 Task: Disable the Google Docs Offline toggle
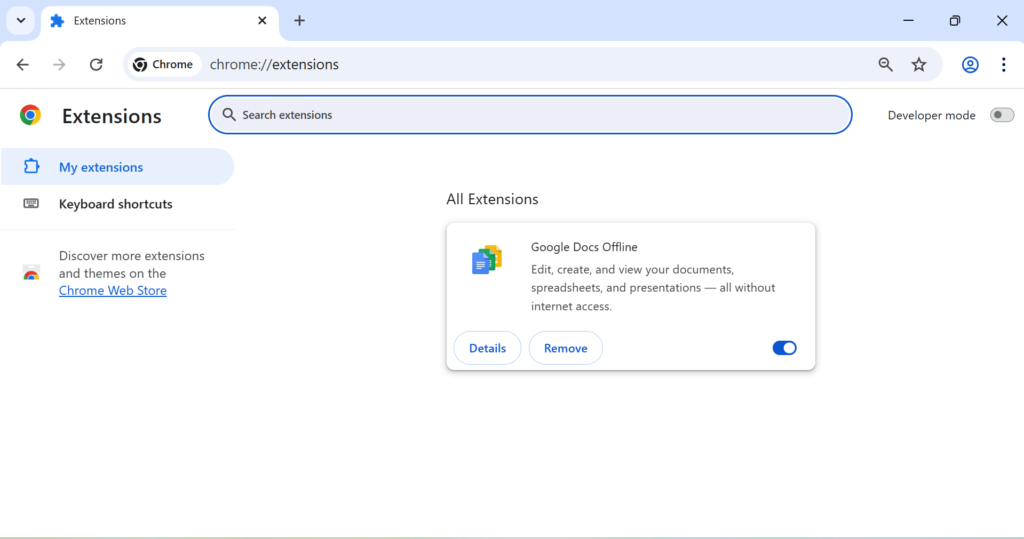click(784, 348)
